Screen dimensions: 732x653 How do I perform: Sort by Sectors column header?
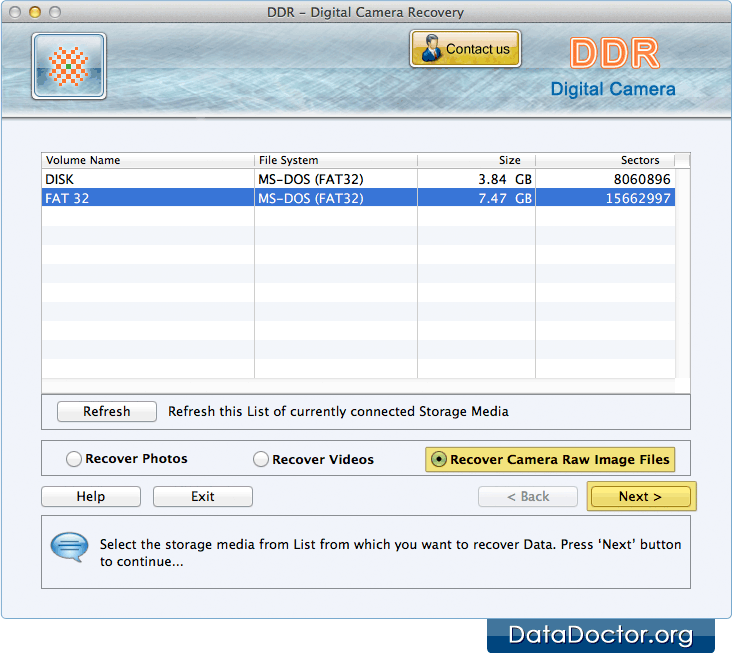tap(605, 160)
